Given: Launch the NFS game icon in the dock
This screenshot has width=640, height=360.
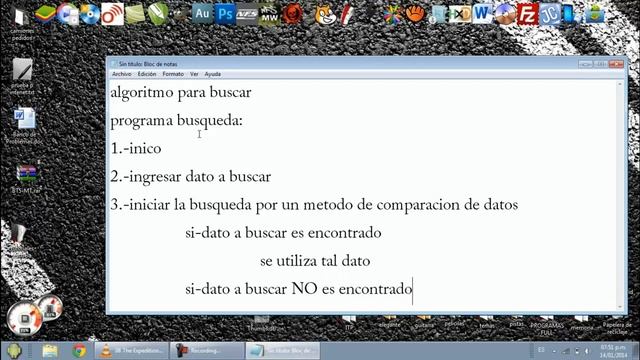Looking at the screenshot, I should 247,15.
